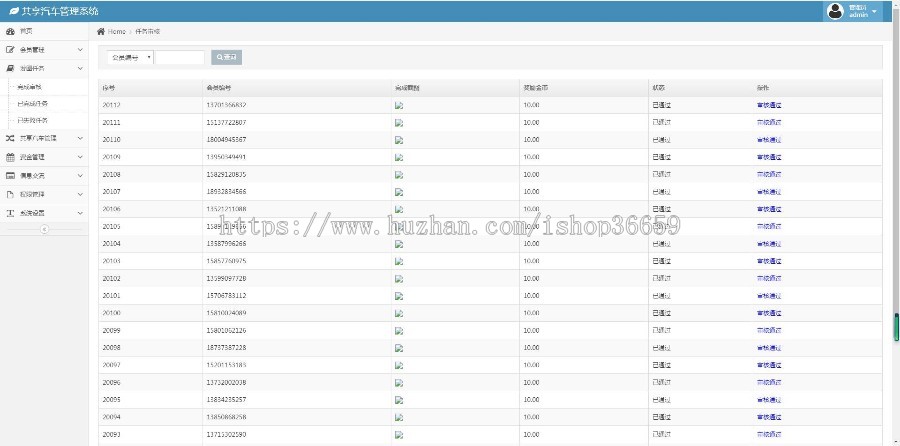This screenshot has width=900, height=446.
Task: Click the reward coins column header
Action: (535, 88)
